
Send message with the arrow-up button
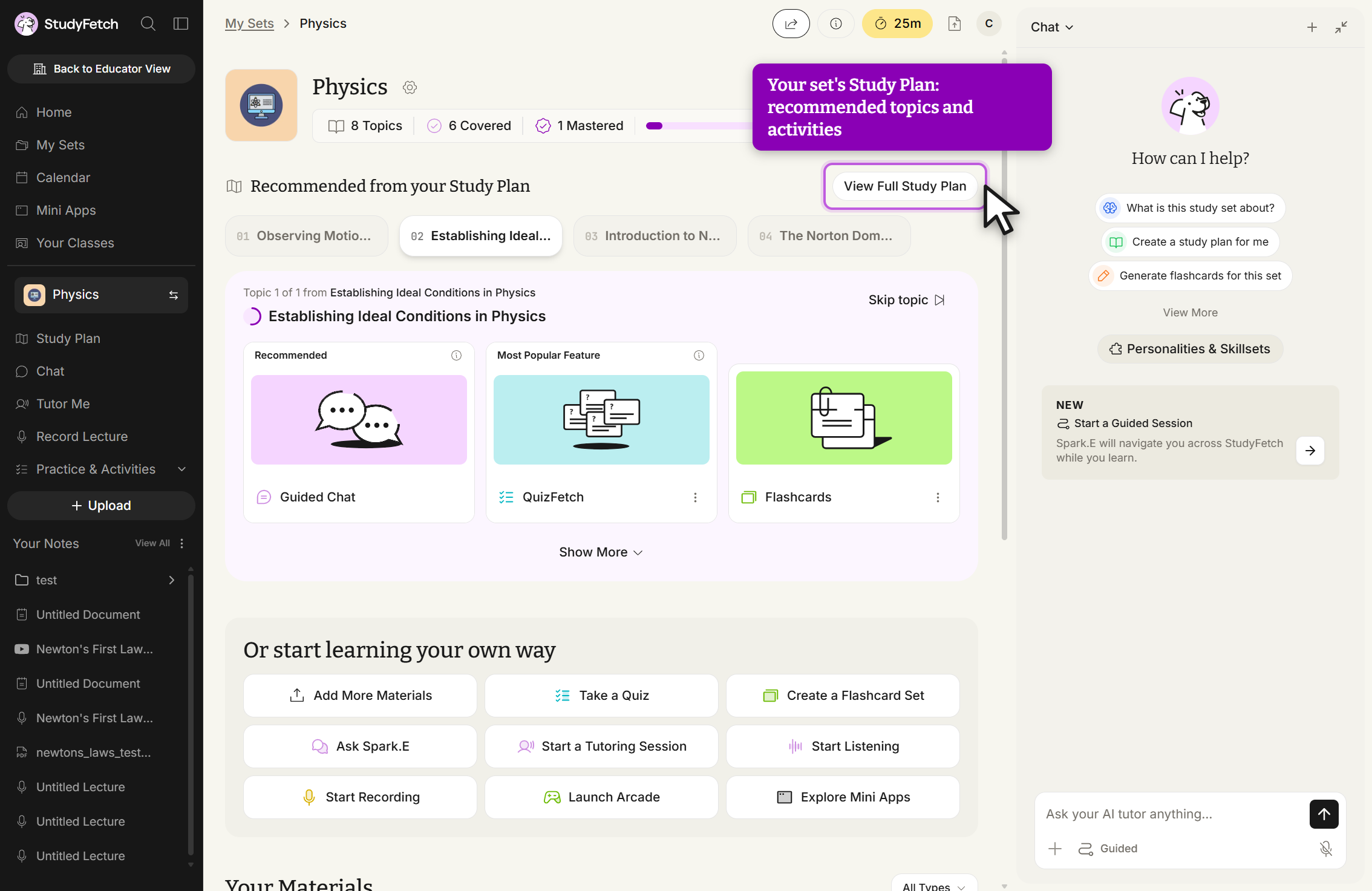(1324, 814)
